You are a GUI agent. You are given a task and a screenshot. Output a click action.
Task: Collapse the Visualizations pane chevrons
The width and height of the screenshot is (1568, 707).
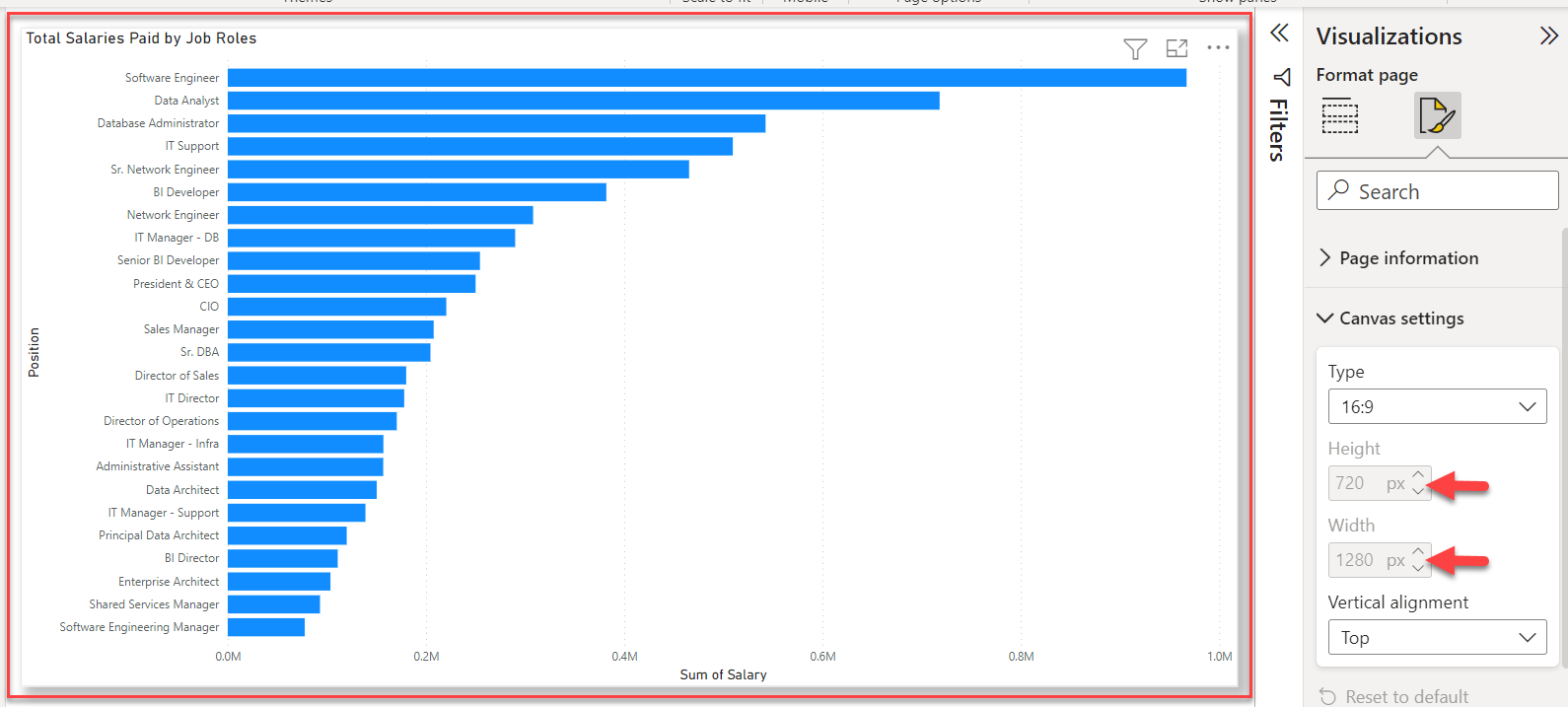(x=1548, y=35)
